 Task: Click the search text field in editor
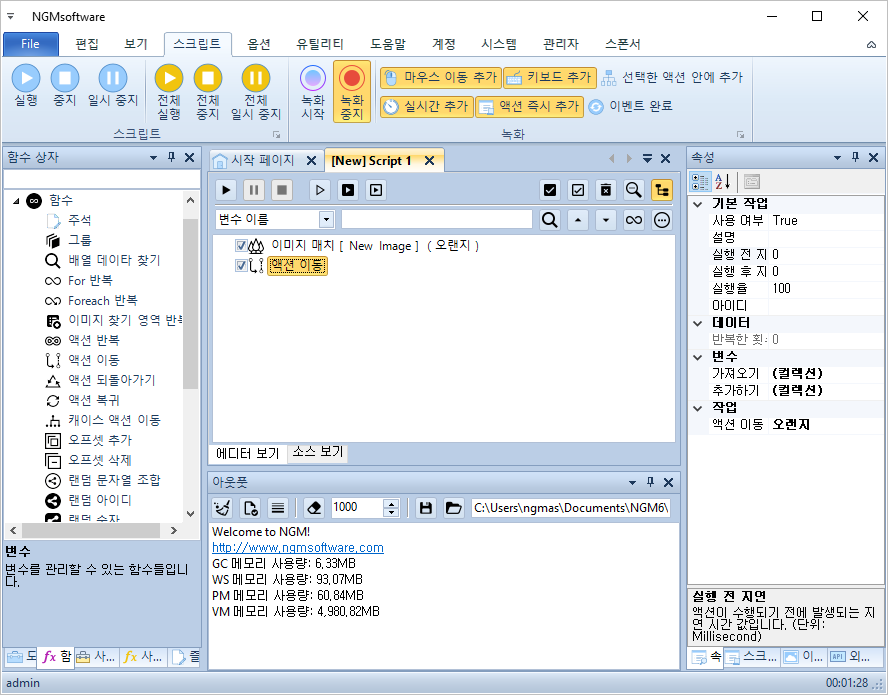pyautogui.click(x=437, y=219)
